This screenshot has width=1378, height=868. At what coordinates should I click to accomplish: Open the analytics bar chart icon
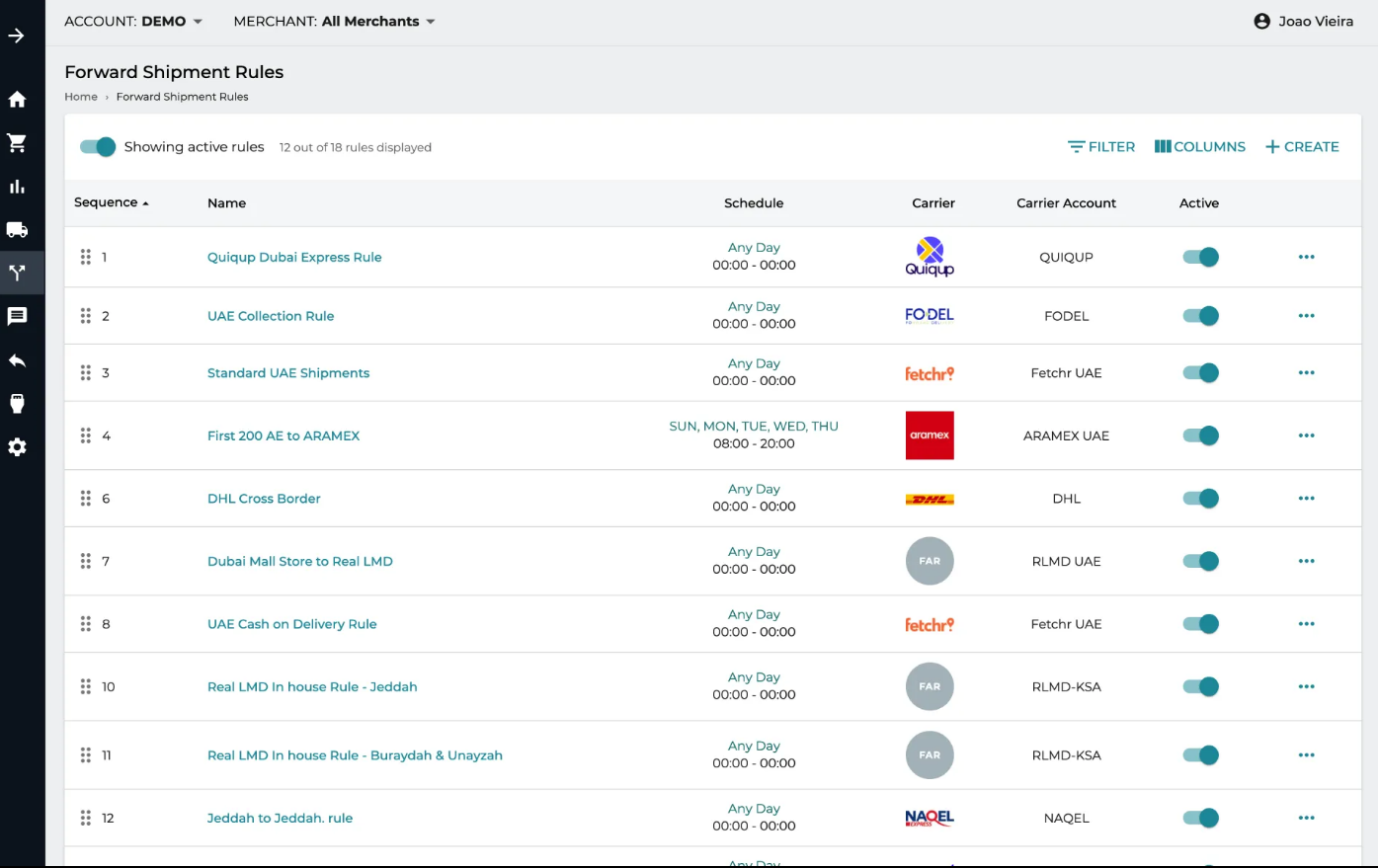click(17, 187)
